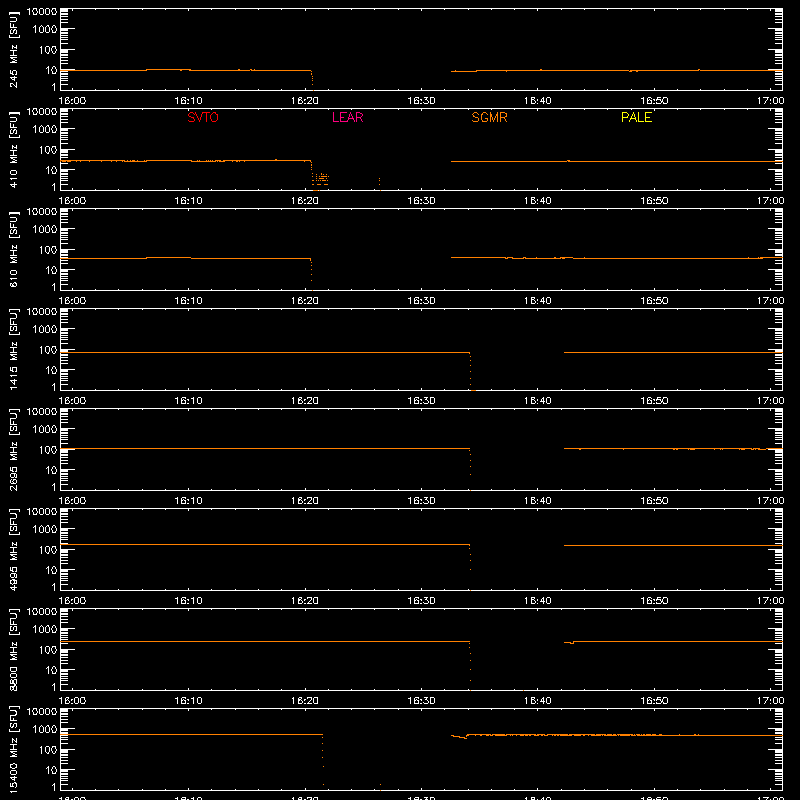This screenshot has width=800, height=800.
Task: Click 16:50 tick label under 245 MHz plot
Action: click(654, 101)
